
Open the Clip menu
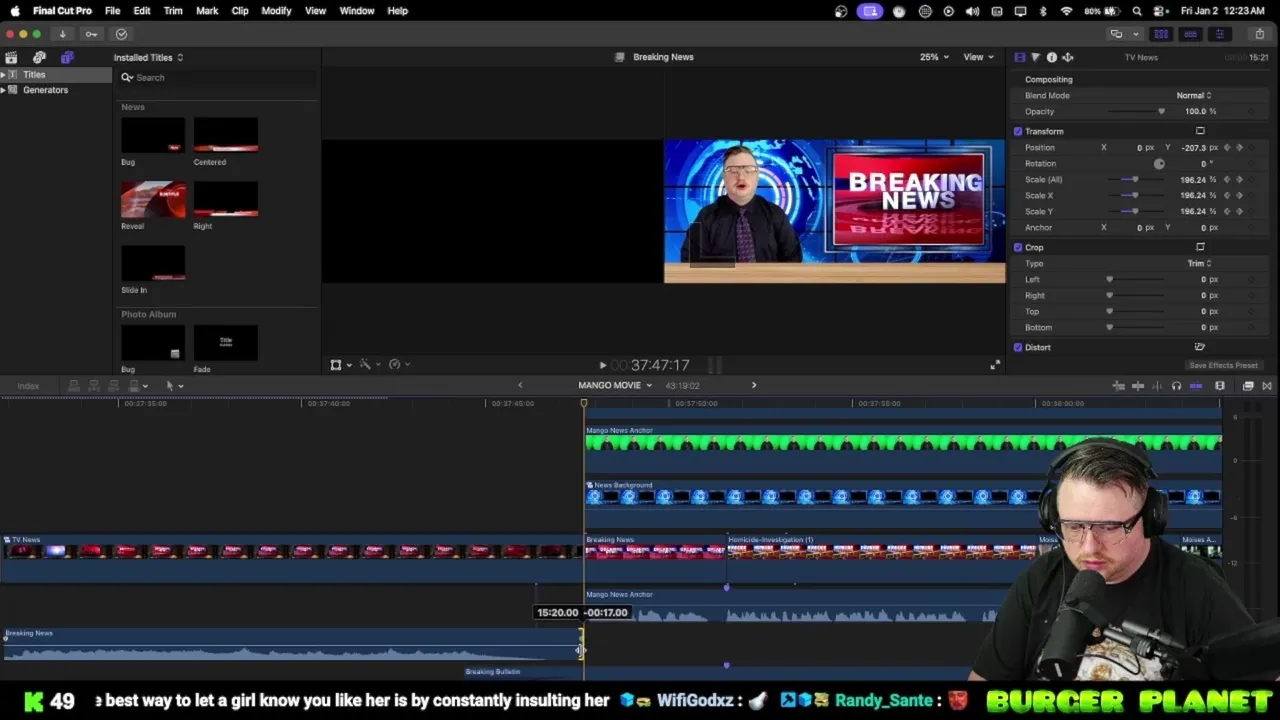pos(240,11)
